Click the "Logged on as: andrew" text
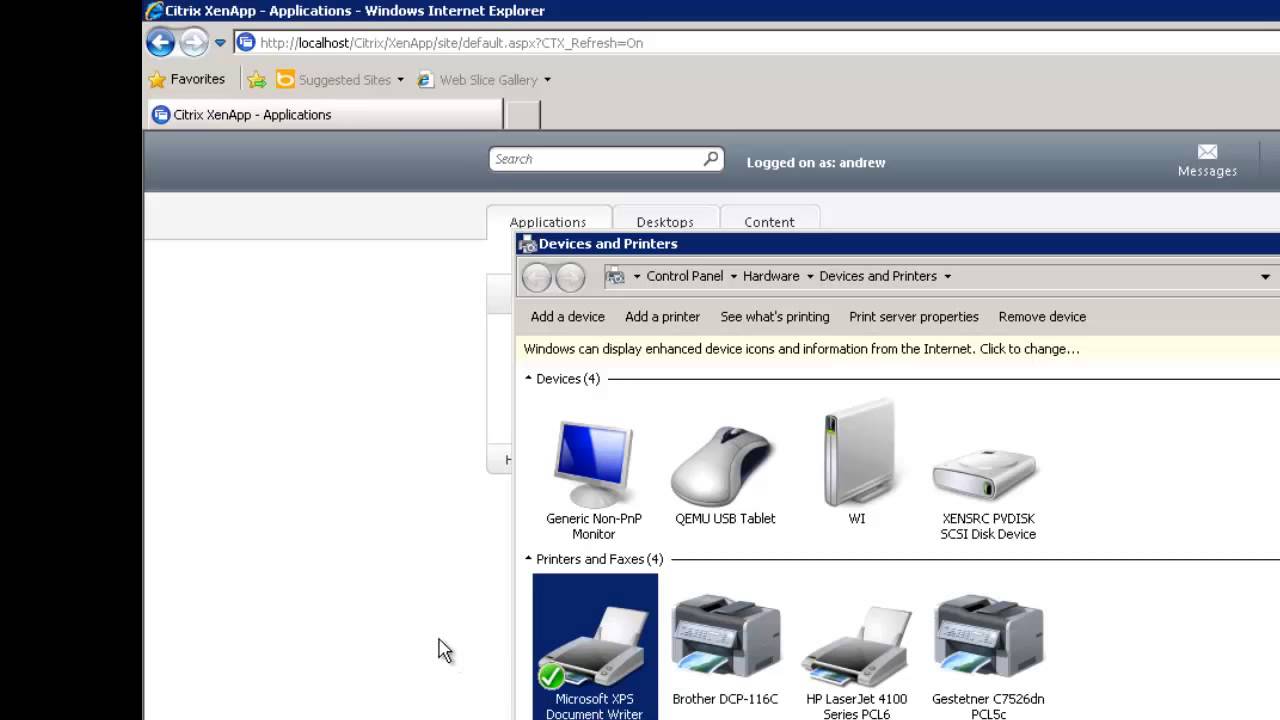 pos(816,163)
